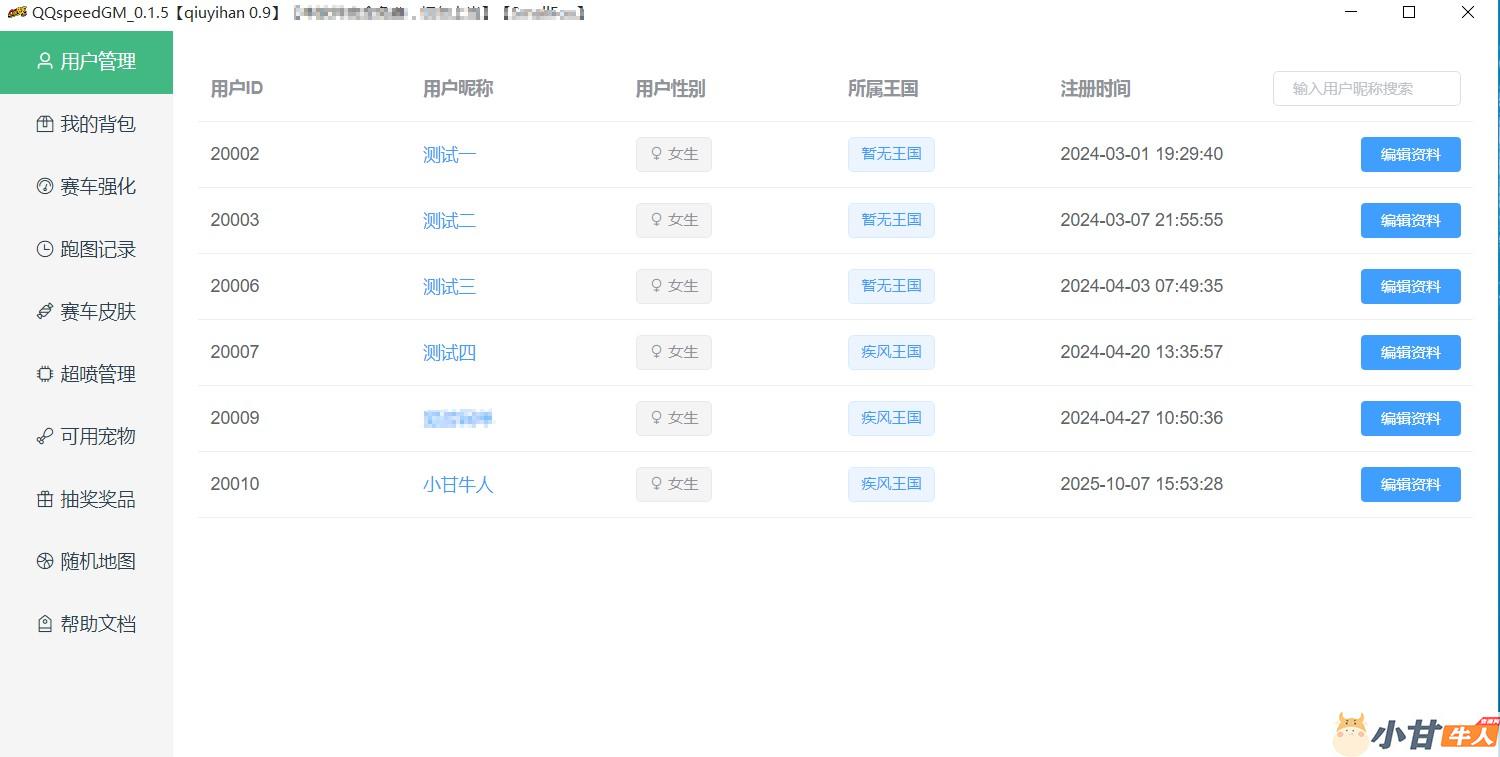
Task: Open the 小甘牛人 nickname link
Action: (x=458, y=485)
